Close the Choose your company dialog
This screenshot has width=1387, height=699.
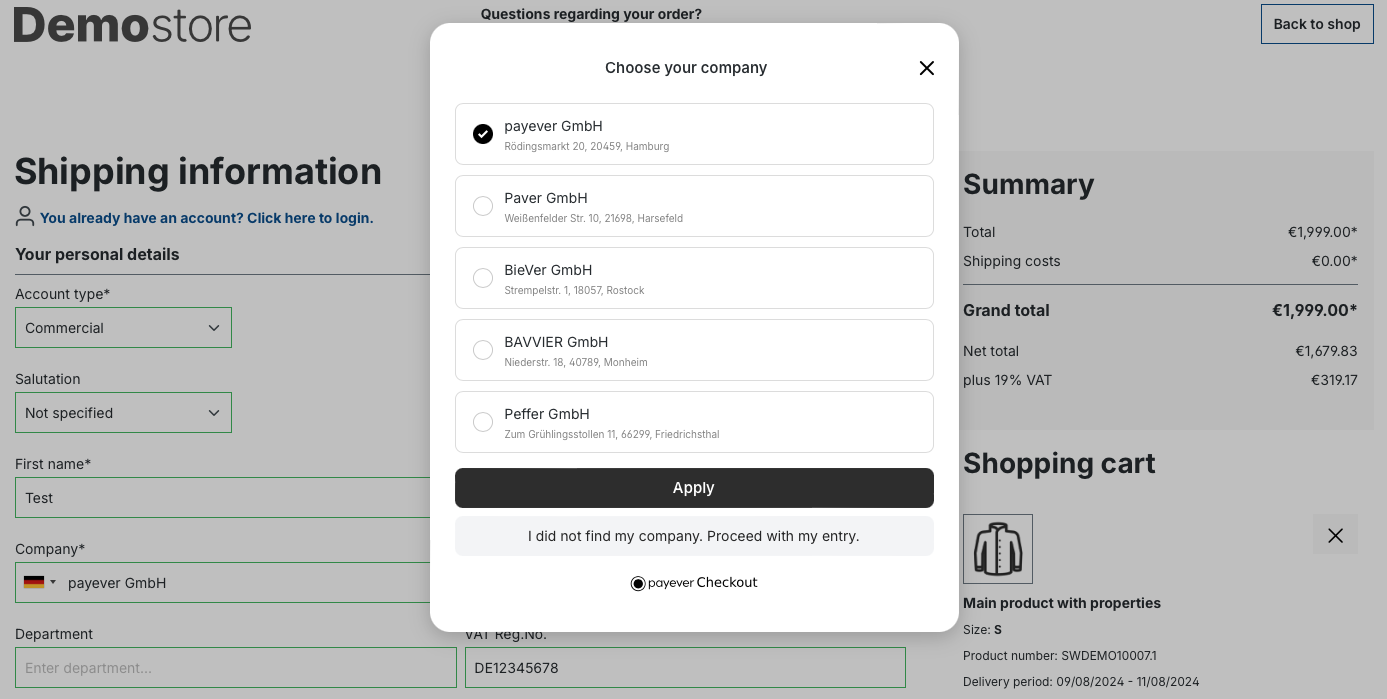pyautogui.click(x=926, y=68)
